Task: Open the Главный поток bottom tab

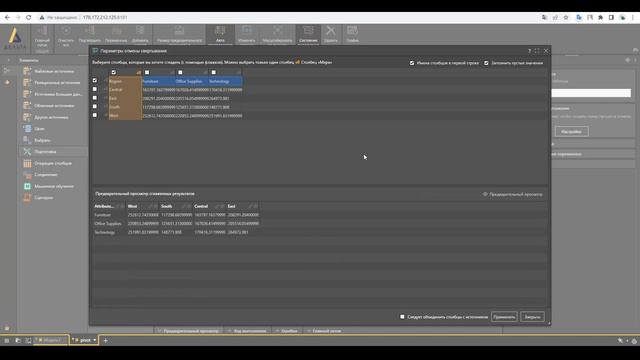Action: 324,331
